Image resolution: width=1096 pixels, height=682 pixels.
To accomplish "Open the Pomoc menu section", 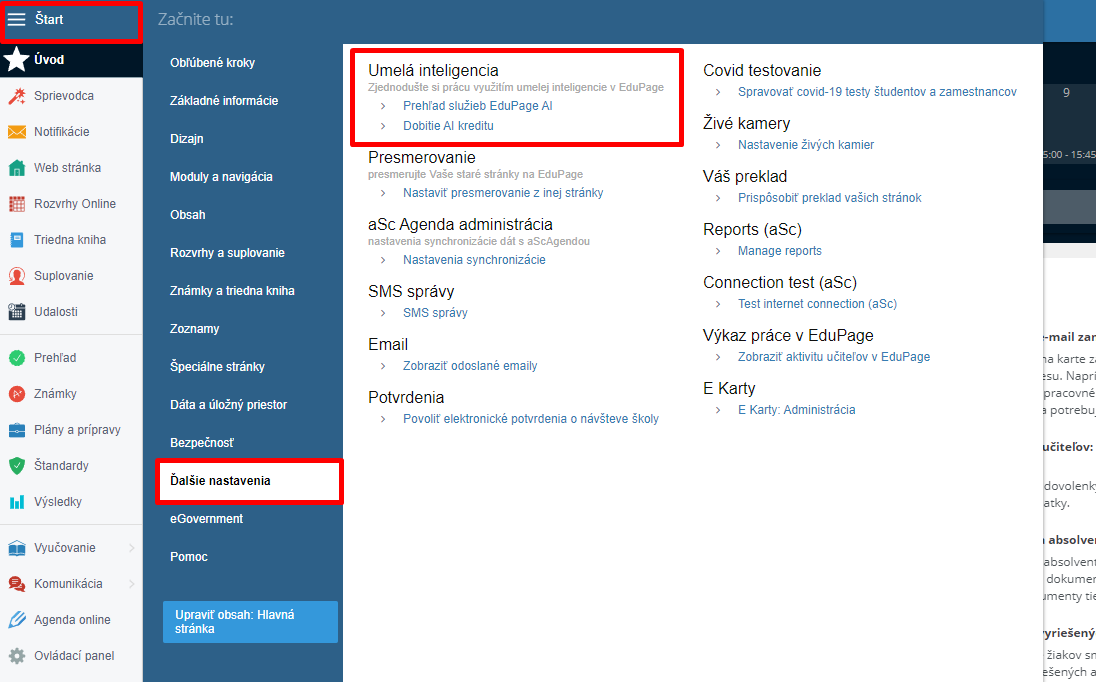I will point(189,557).
